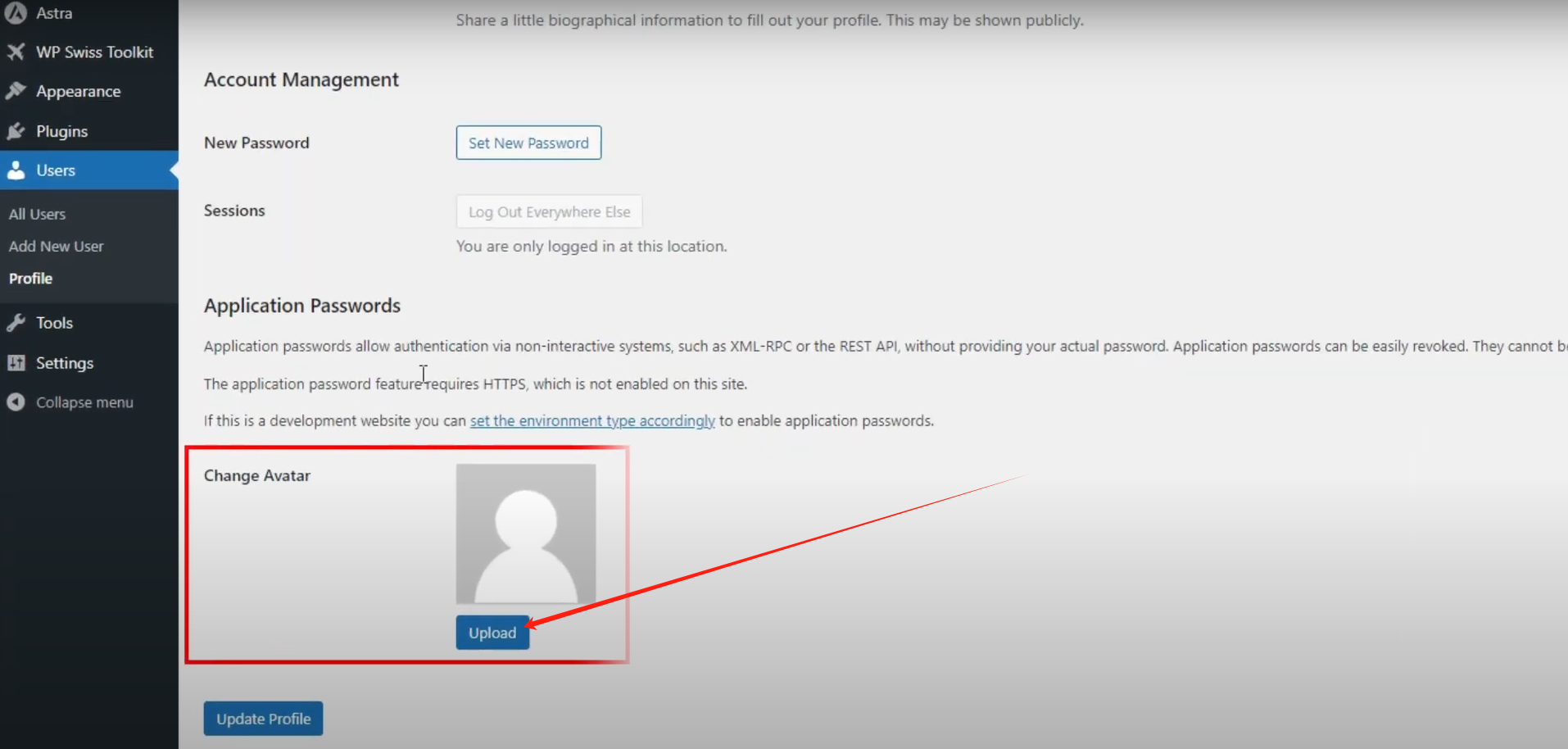The image size is (1568, 749).
Task: Select the Users person icon
Action: [16, 170]
